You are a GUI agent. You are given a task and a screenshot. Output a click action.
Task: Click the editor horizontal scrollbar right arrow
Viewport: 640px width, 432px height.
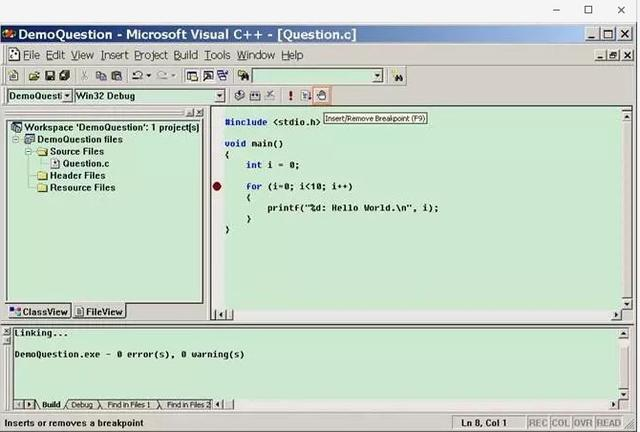coord(616,314)
